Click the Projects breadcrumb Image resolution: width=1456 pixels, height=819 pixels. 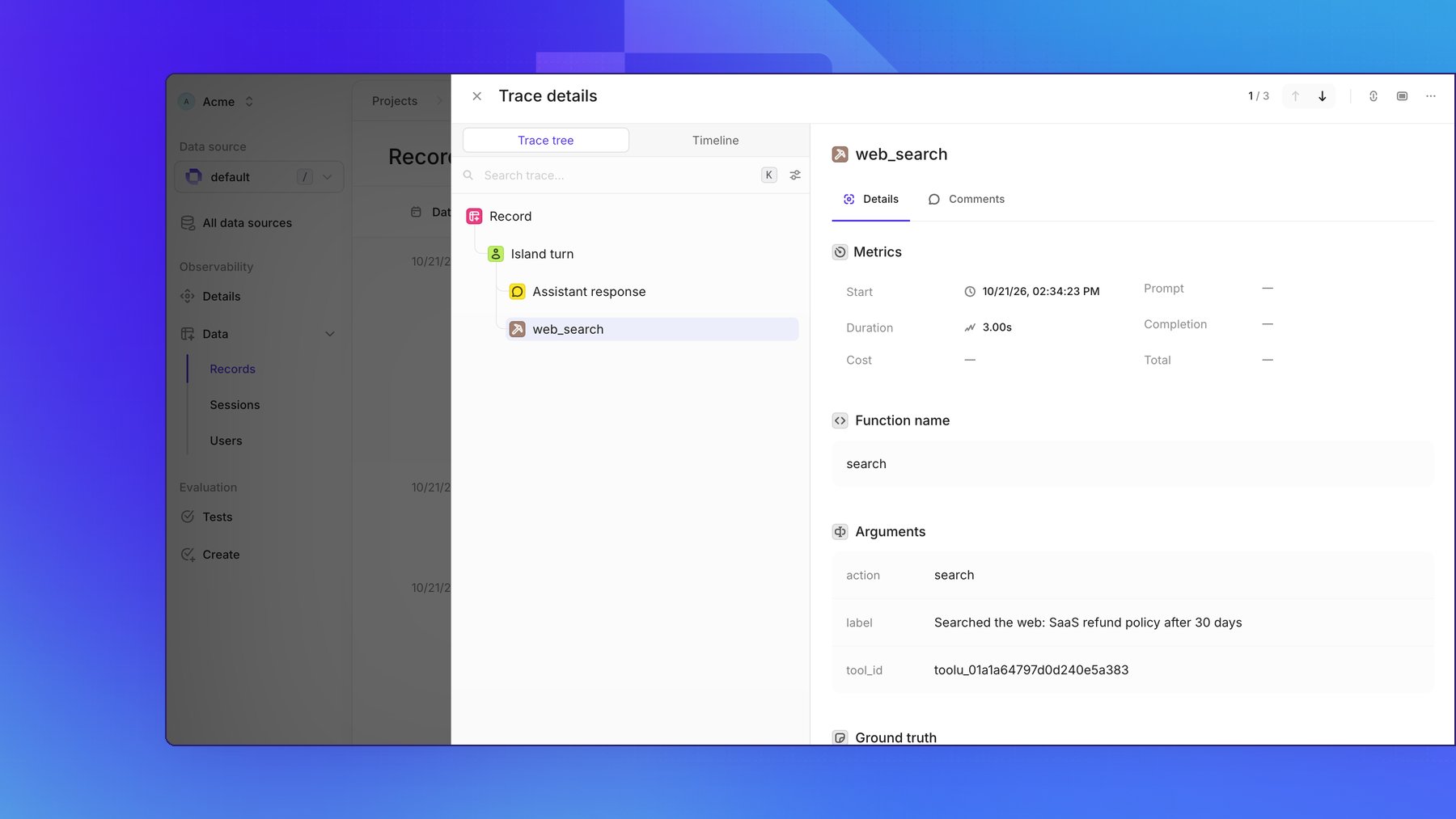[395, 101]
